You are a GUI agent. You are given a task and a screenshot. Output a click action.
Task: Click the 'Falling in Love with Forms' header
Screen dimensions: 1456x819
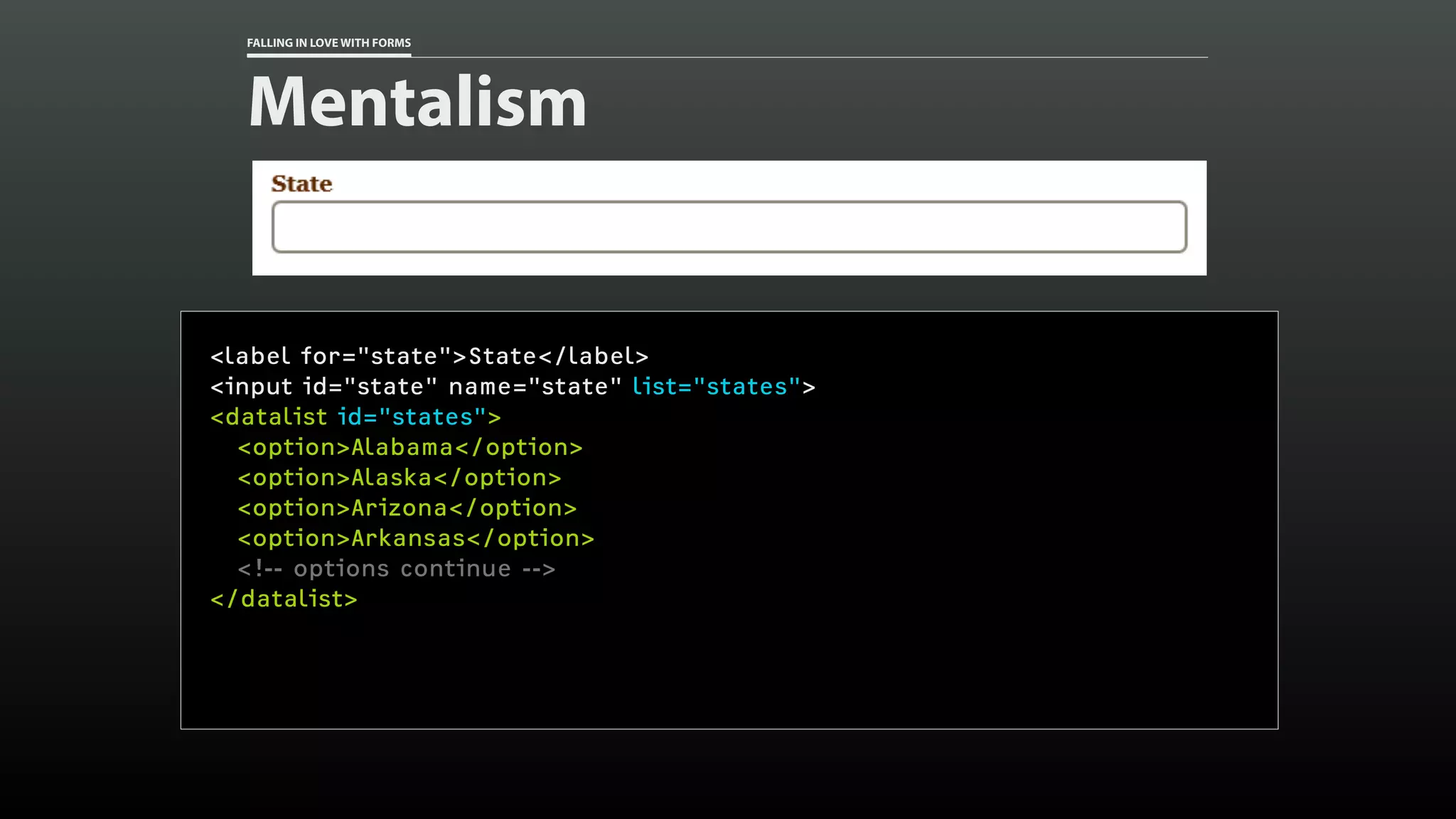tap(328, 43)
